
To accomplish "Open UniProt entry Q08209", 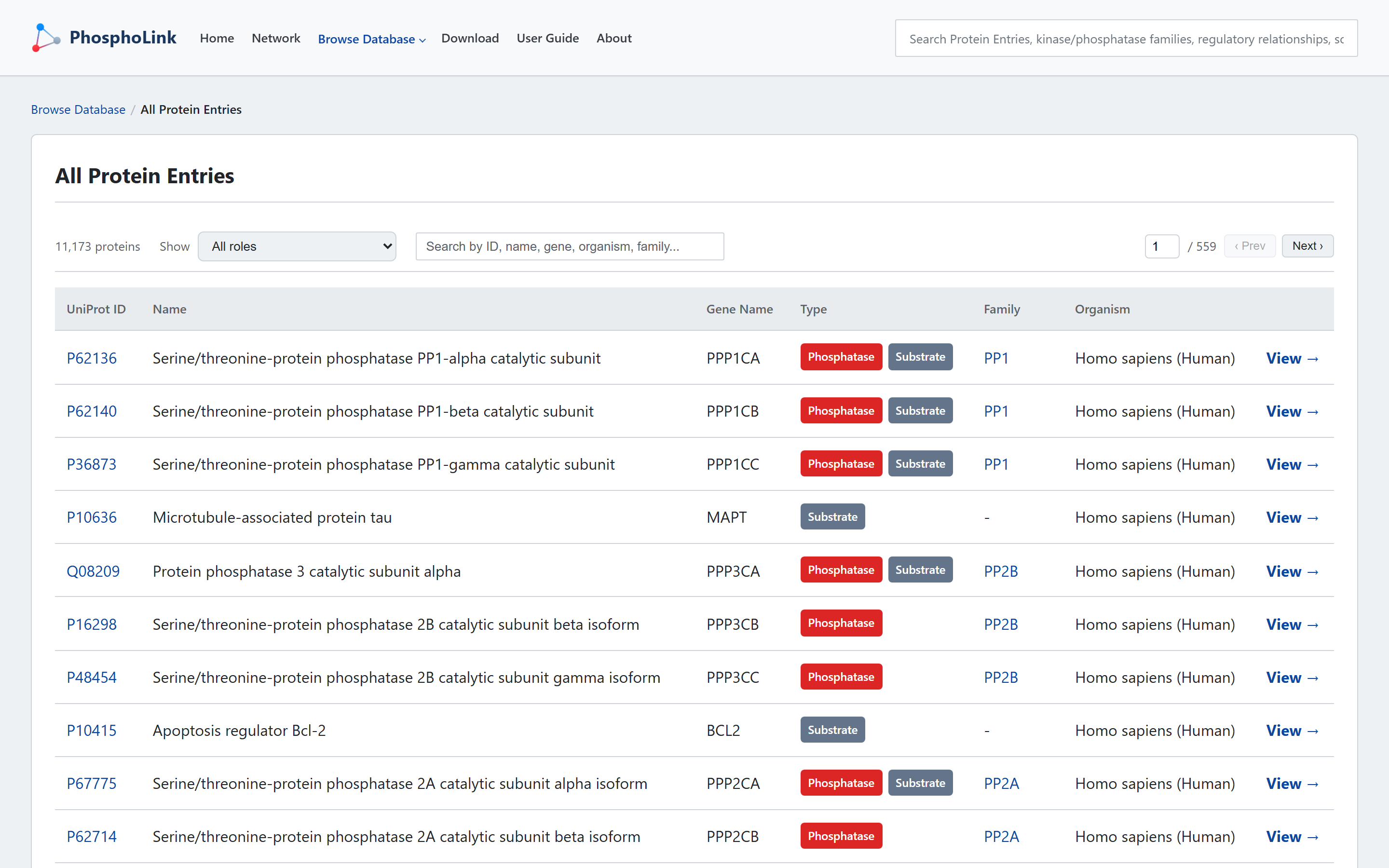I will [x=93, y=571].
